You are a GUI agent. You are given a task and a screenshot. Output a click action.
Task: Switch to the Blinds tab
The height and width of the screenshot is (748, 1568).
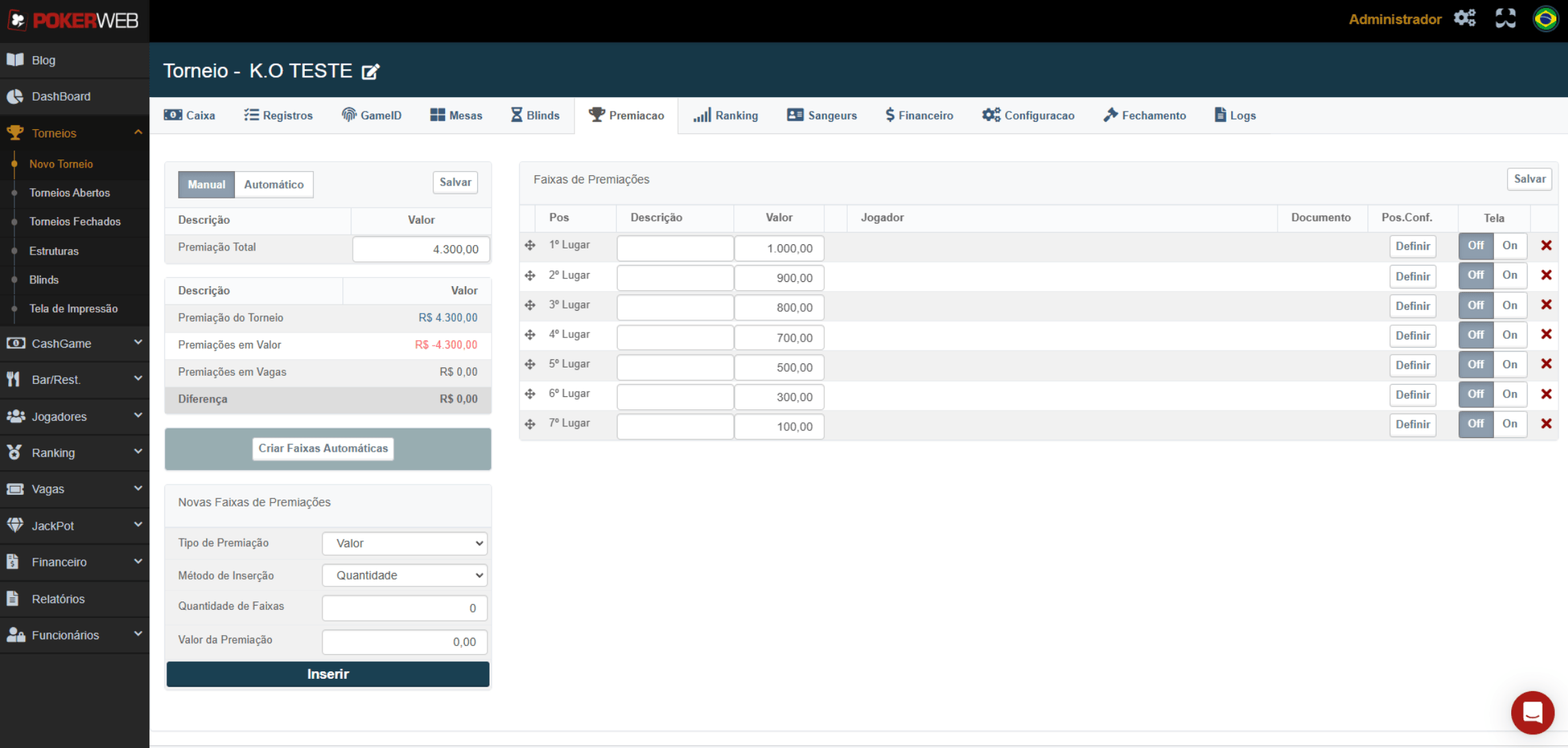[535, 116]
